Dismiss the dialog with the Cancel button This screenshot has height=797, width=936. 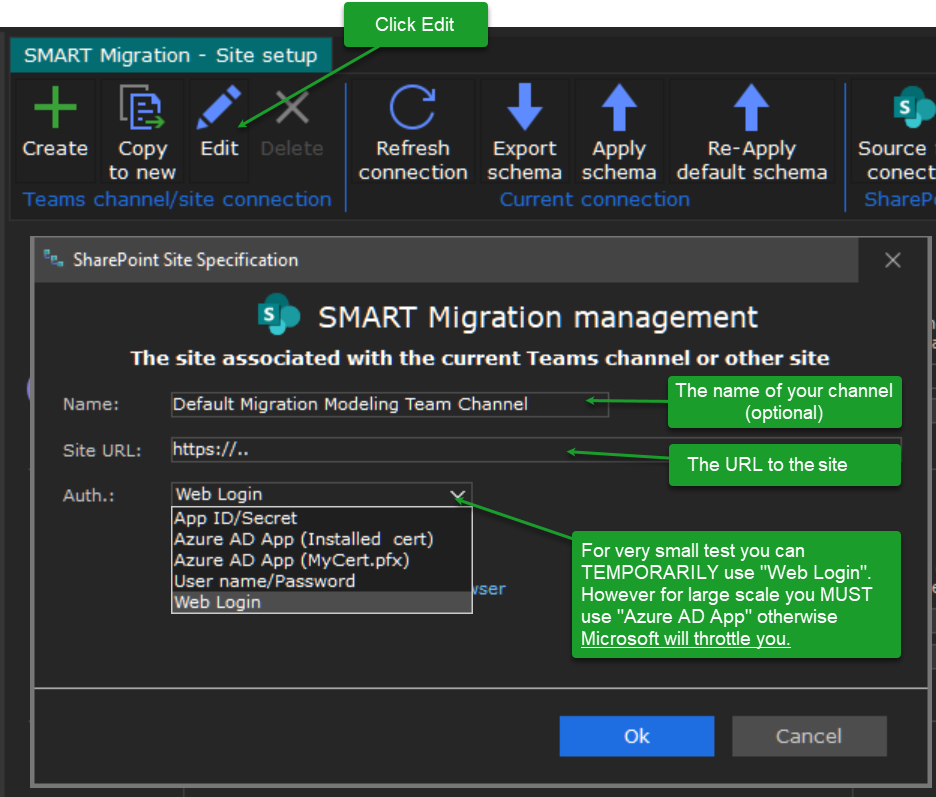point(809,736)
